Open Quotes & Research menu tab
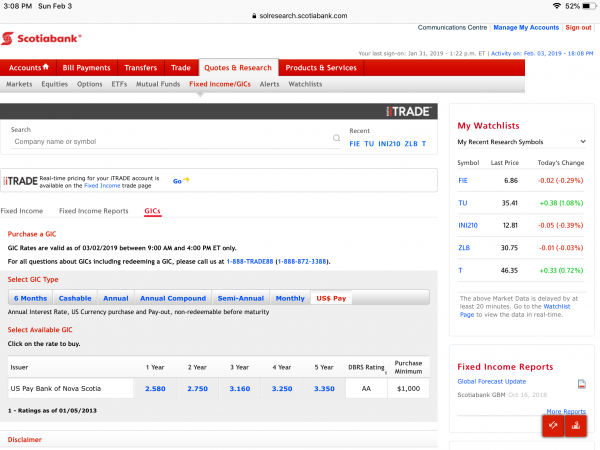 [237, 68]
